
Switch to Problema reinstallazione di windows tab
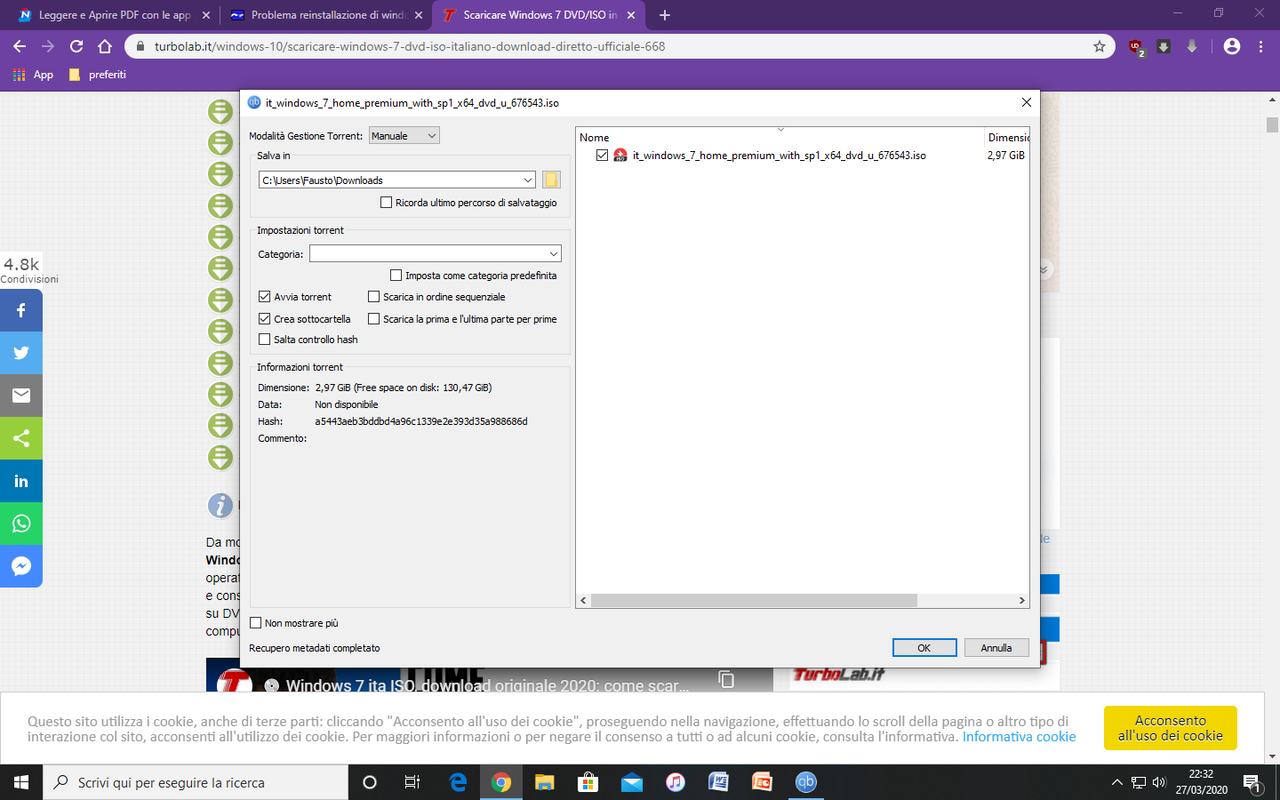click(325, 15)
